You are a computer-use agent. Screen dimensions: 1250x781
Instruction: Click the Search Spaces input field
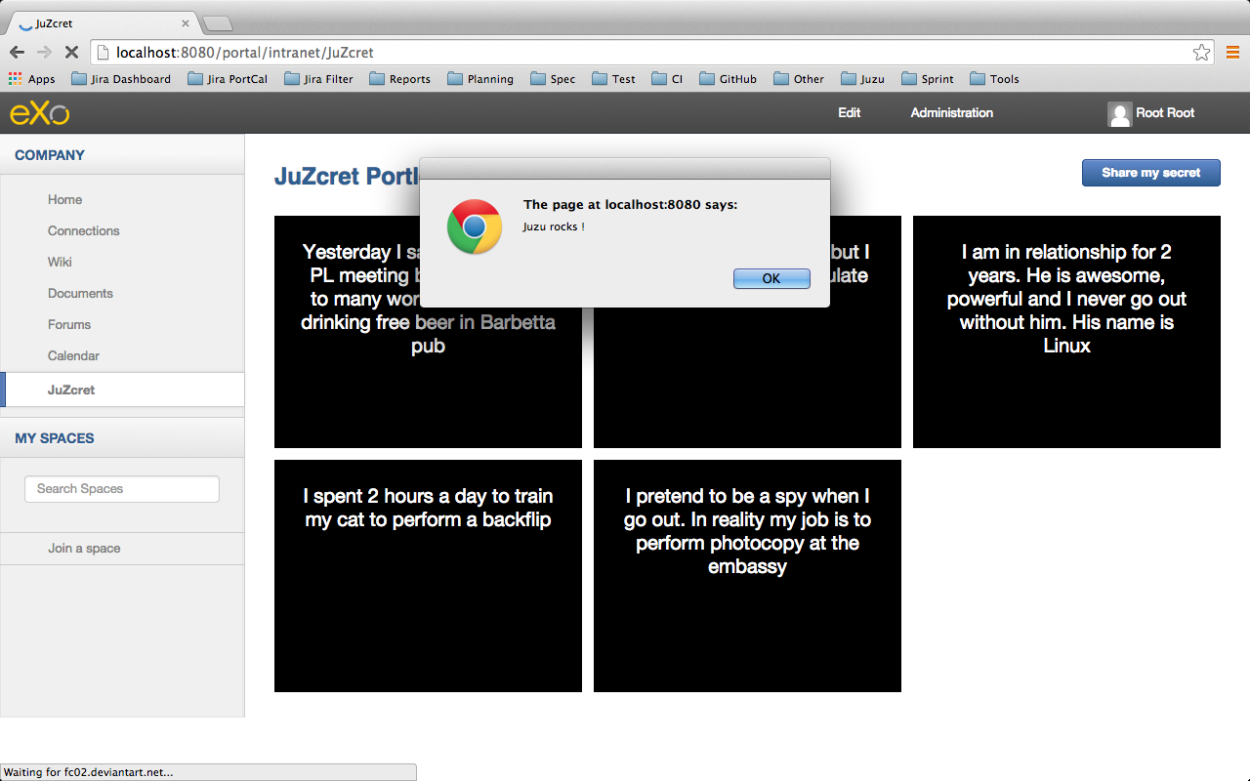(121, 489)
